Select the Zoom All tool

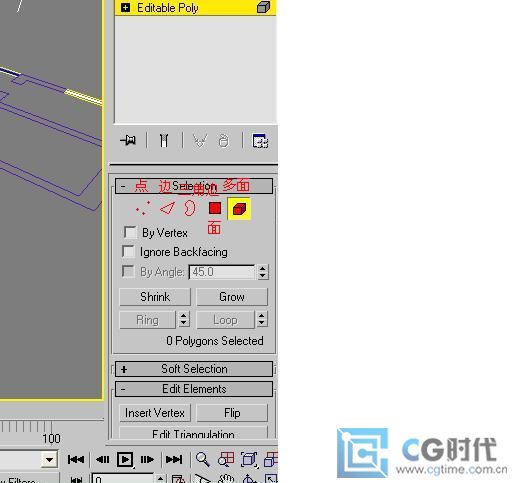pyautogui.click(x=226, y=459)
